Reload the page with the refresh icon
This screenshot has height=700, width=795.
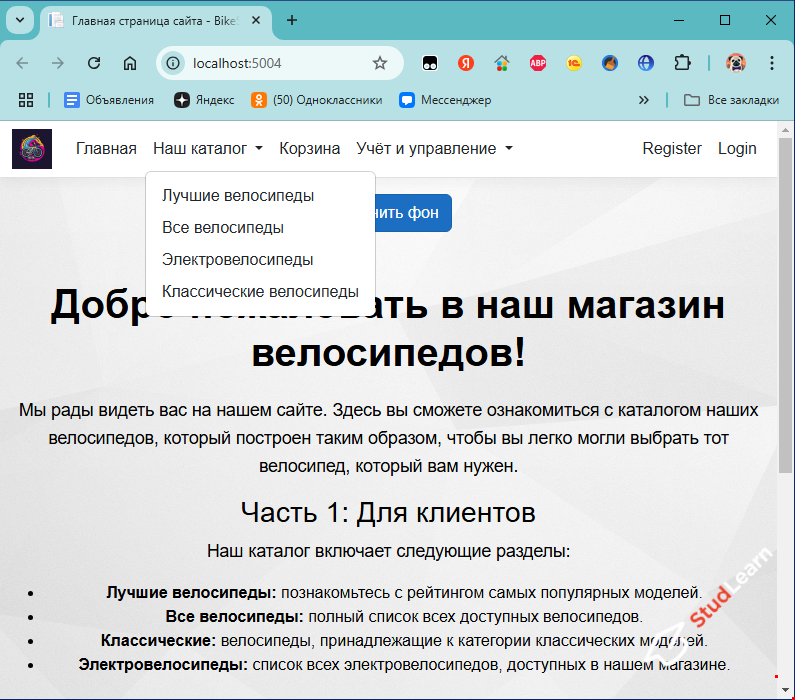click(94, 63)
